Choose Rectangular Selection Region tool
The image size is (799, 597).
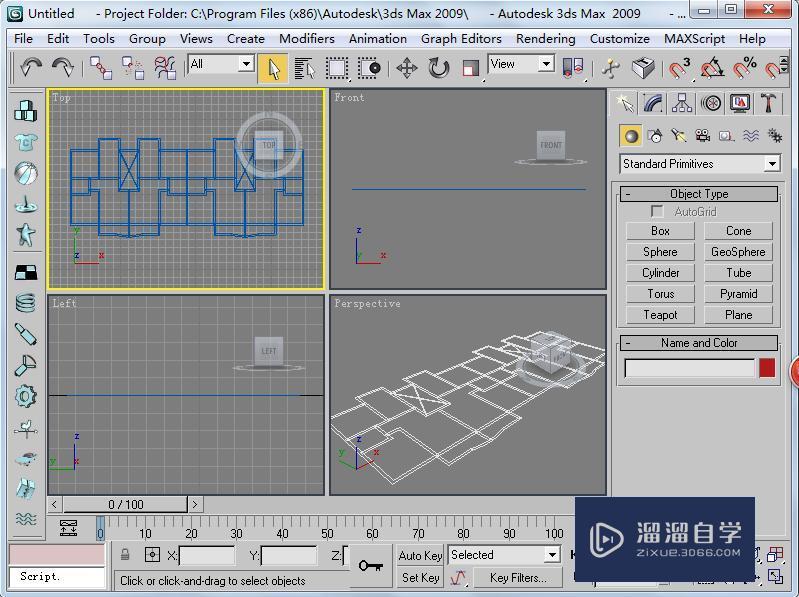point(337,68)
